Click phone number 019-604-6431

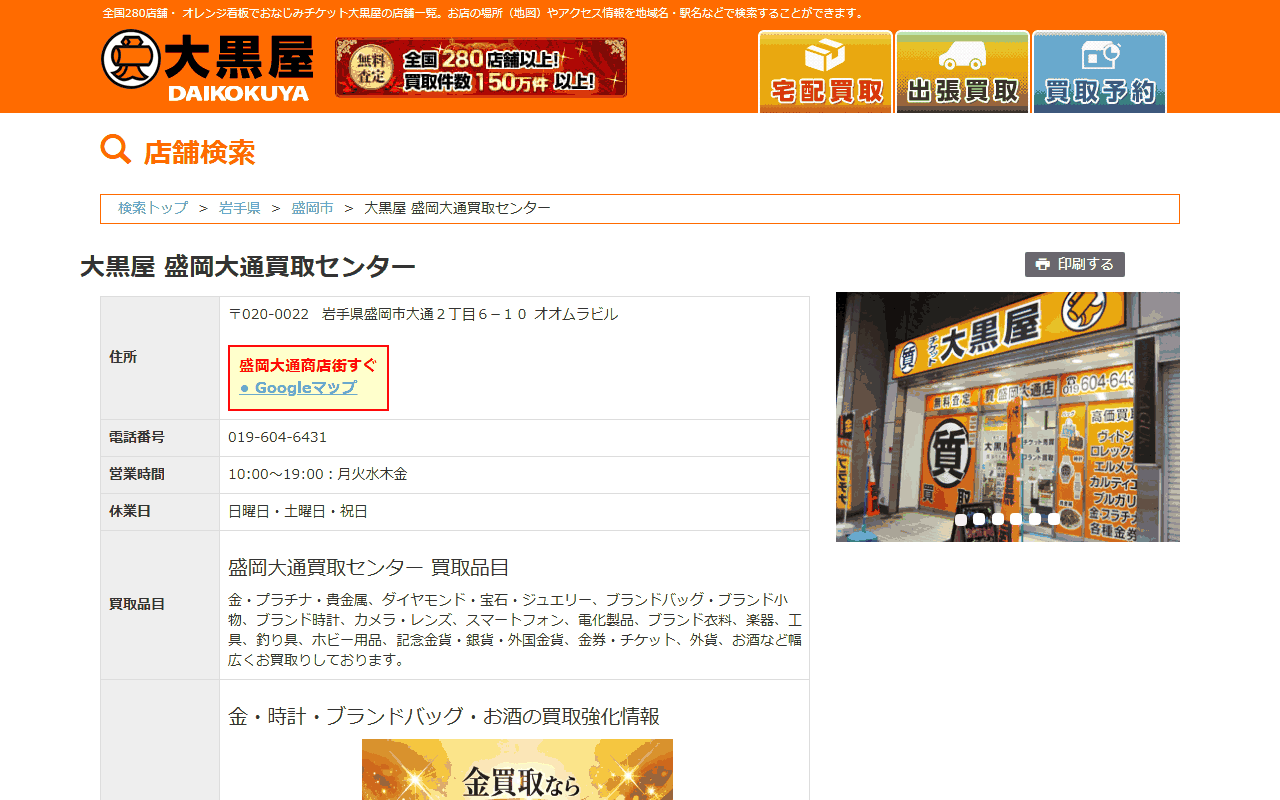pyautogui.click(x=278, y=437)
